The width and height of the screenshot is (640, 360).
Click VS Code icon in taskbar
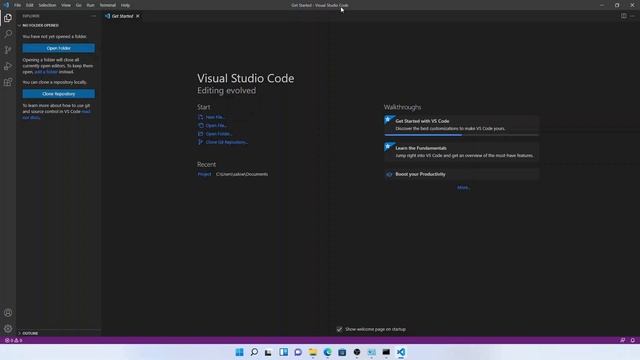[401, 352]
